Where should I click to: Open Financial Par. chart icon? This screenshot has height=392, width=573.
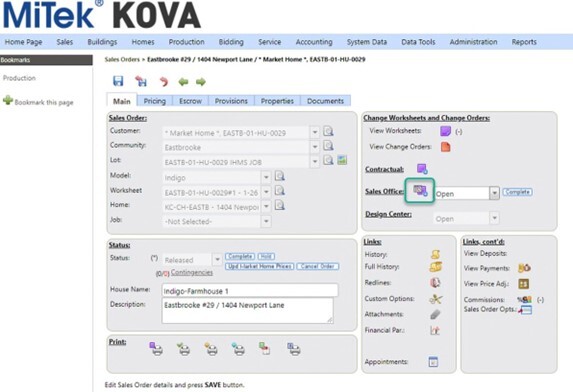[x=435, y=331]
